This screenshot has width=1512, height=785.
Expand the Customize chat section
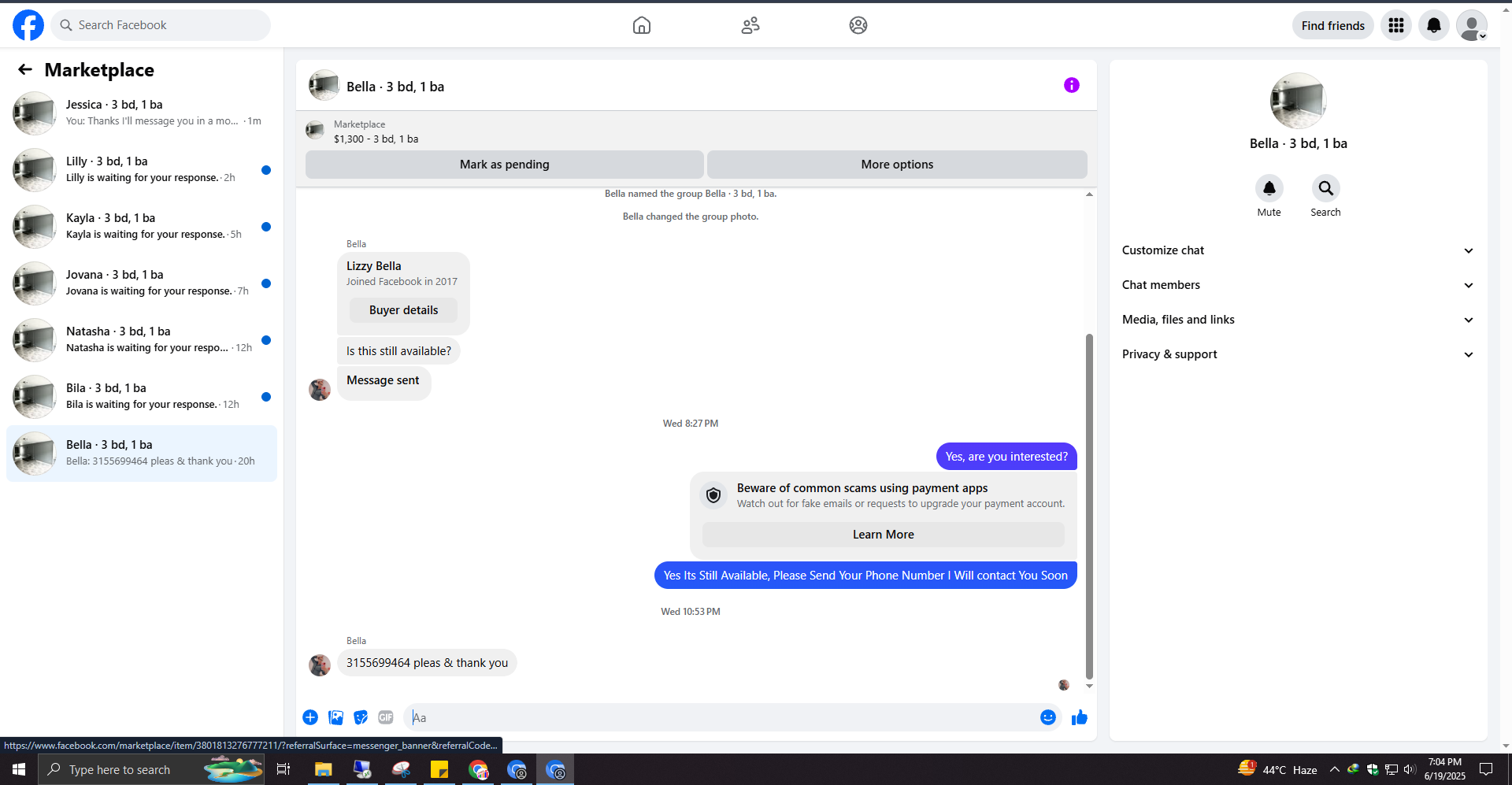coord(1298,250)
